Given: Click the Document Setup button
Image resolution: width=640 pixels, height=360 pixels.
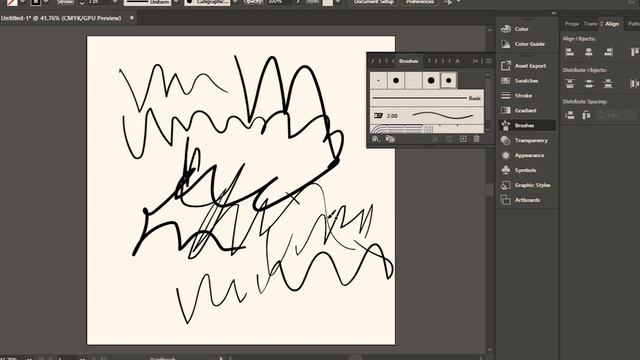Looking at the screenshot, I should point(373,2).
